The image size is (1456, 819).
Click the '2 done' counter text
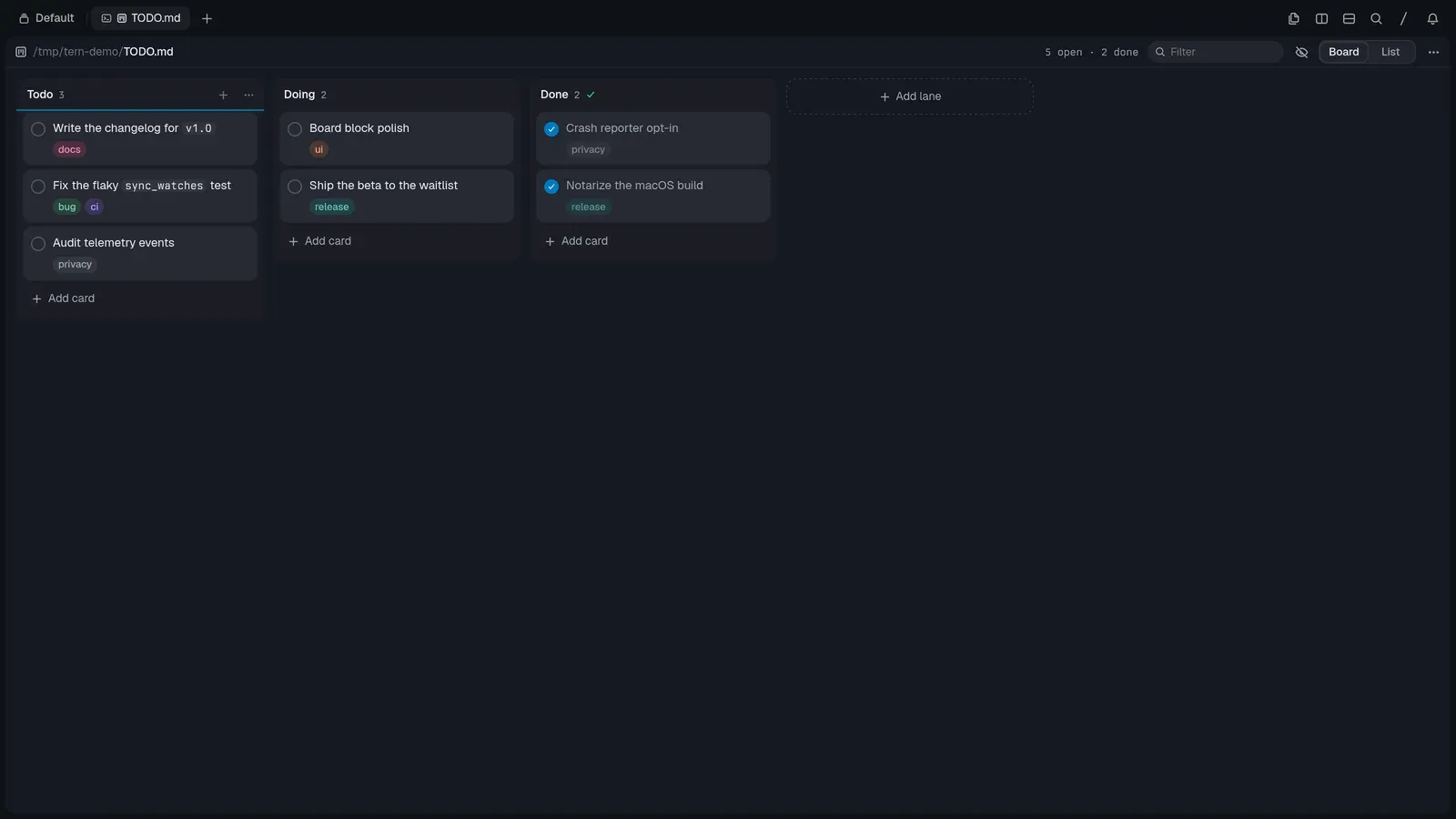[1119, 52]
